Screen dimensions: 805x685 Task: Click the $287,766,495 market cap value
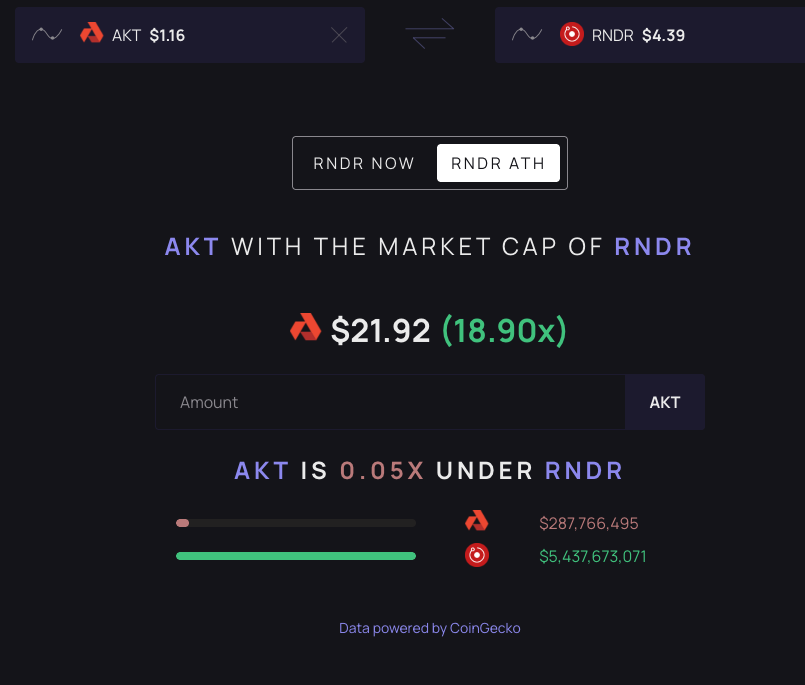pos(588,523)
